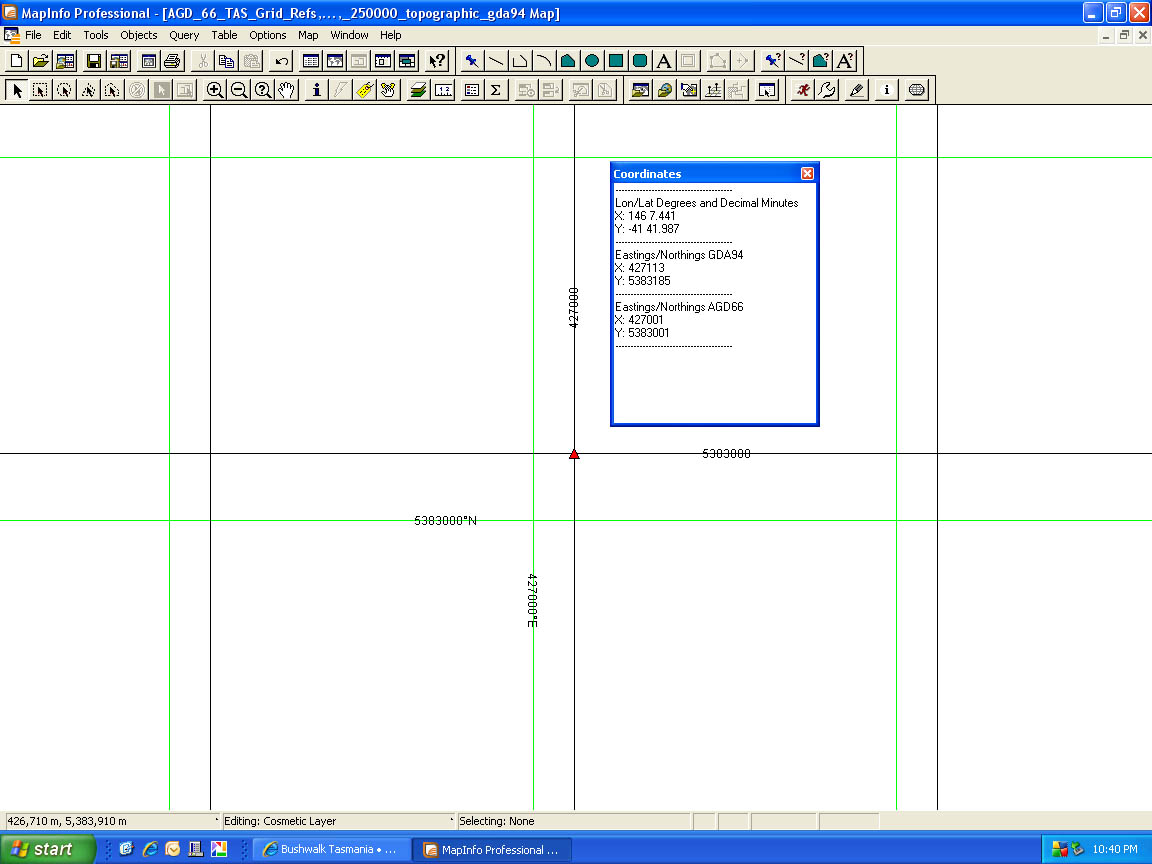Open the Help menu
1152x864 pixels.
(390, 35)
